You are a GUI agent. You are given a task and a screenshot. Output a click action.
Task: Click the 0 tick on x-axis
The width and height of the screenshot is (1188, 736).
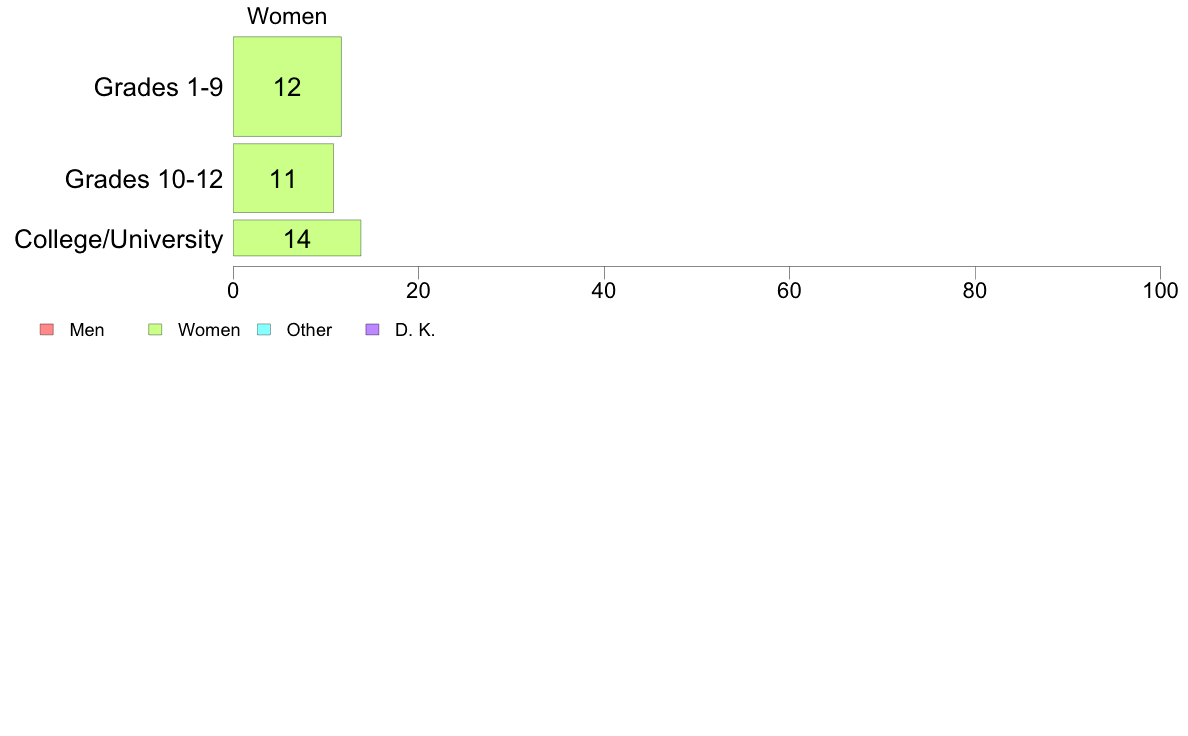(x=233, y=290)
